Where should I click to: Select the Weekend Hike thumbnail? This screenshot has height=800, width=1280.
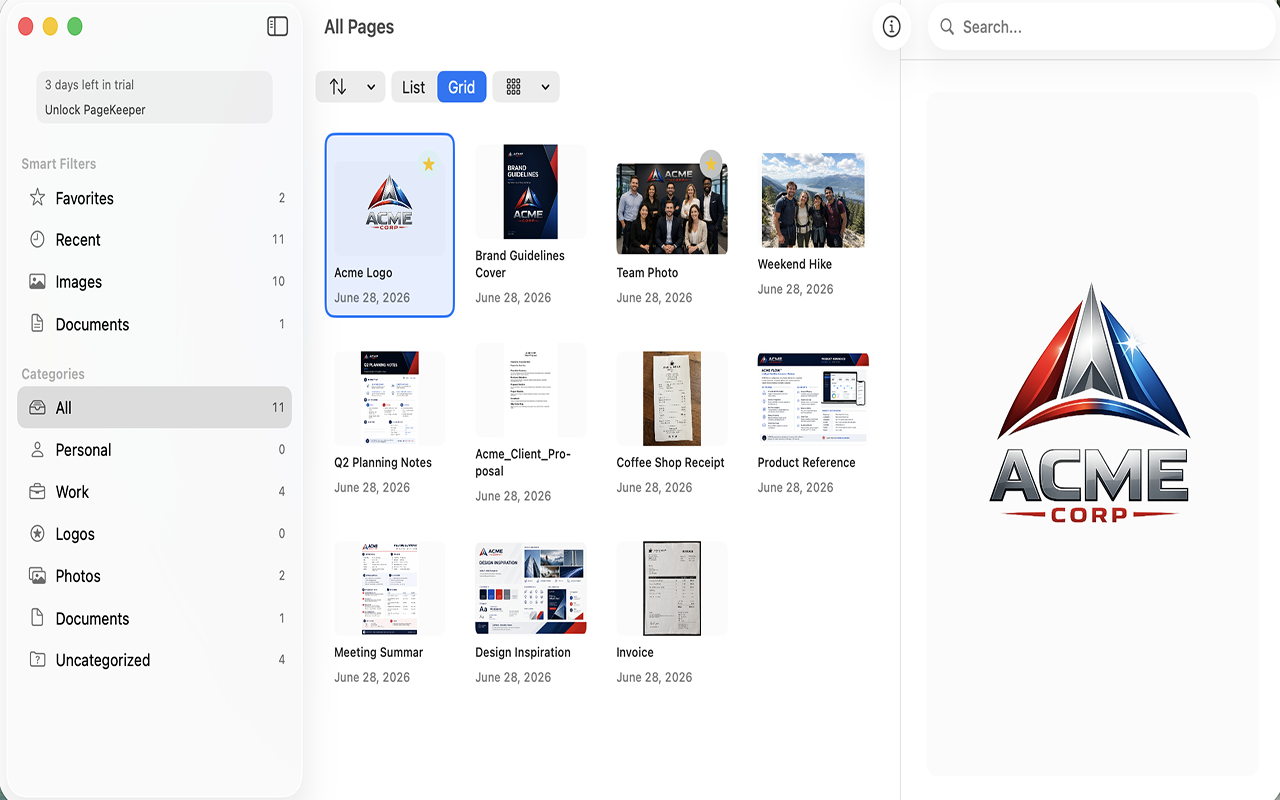point(813,200)
